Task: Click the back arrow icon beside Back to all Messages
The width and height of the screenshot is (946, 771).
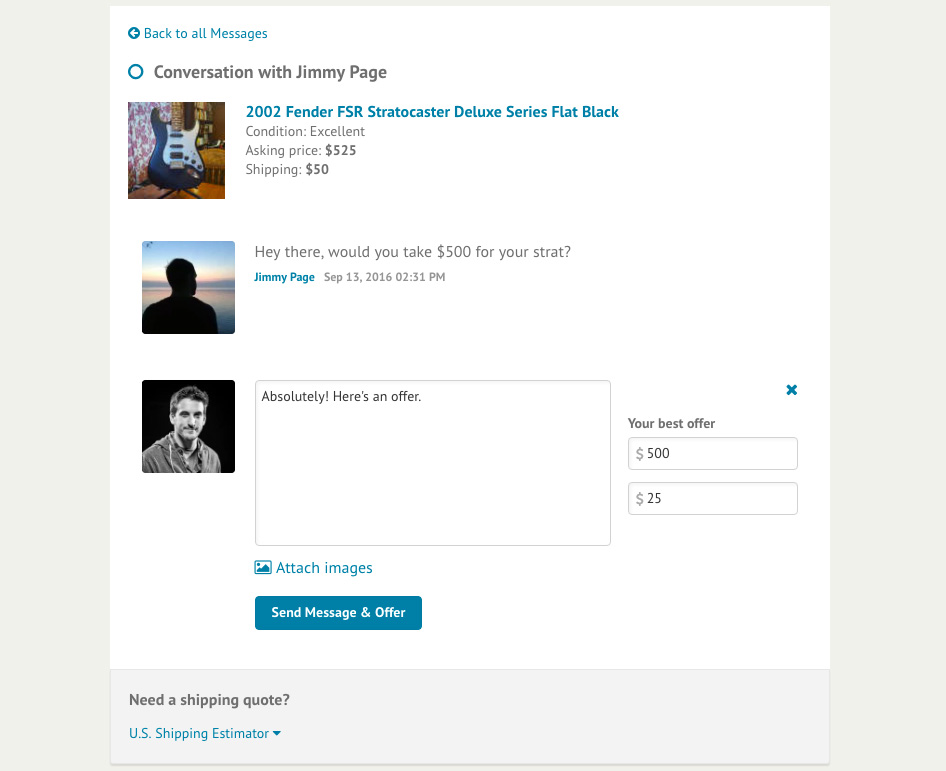Action: [133, 33]
